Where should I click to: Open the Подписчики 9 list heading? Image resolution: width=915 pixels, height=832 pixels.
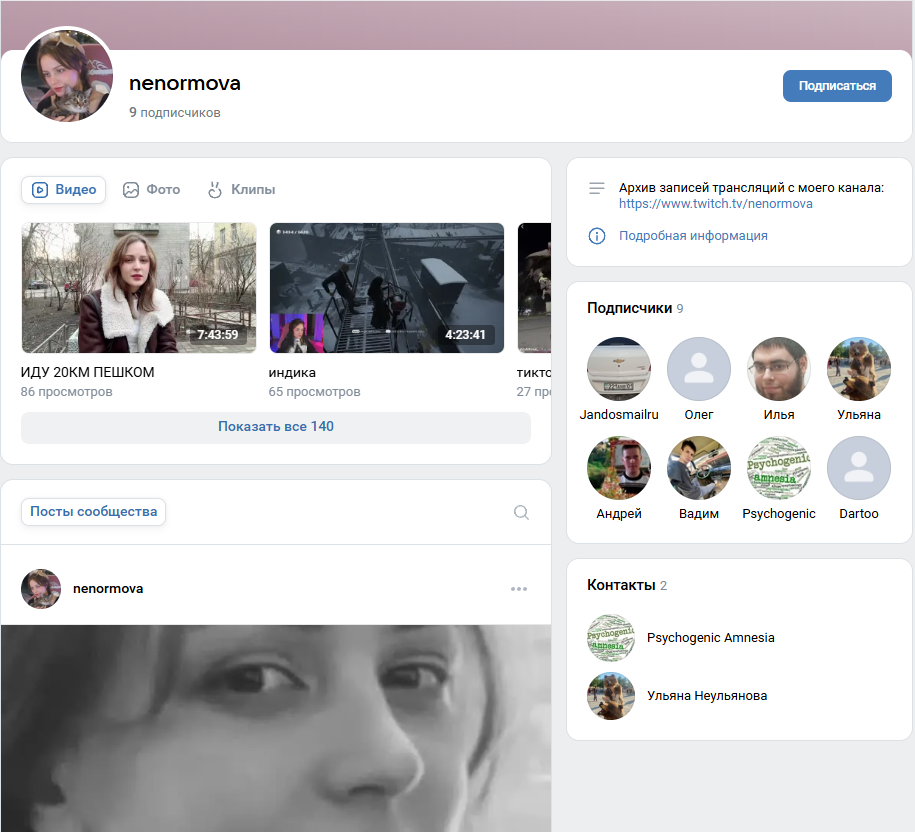click(x=635, y=308)
